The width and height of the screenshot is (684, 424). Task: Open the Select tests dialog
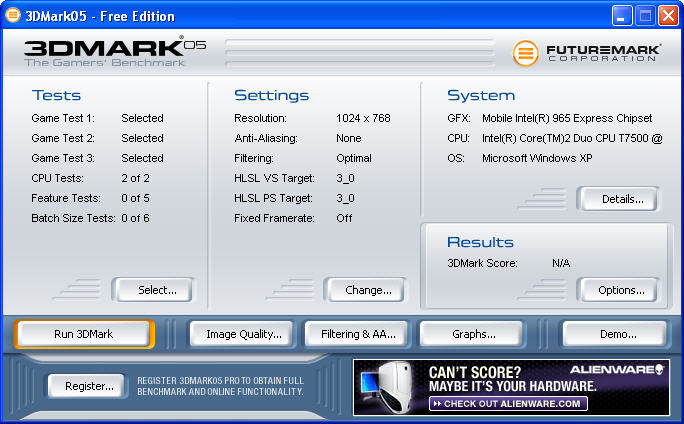(x=154, y=290)
